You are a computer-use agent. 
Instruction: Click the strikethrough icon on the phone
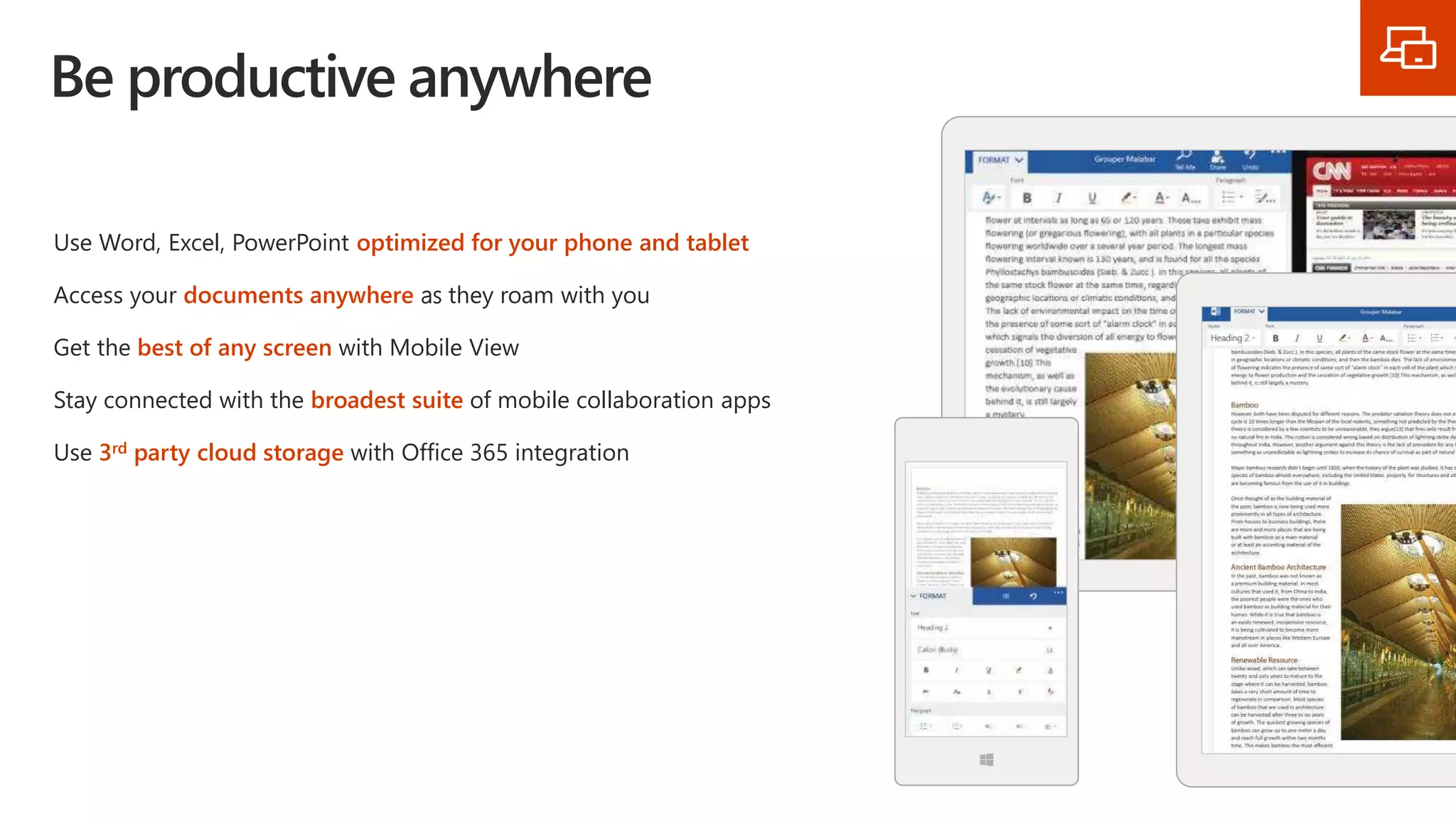926,691
